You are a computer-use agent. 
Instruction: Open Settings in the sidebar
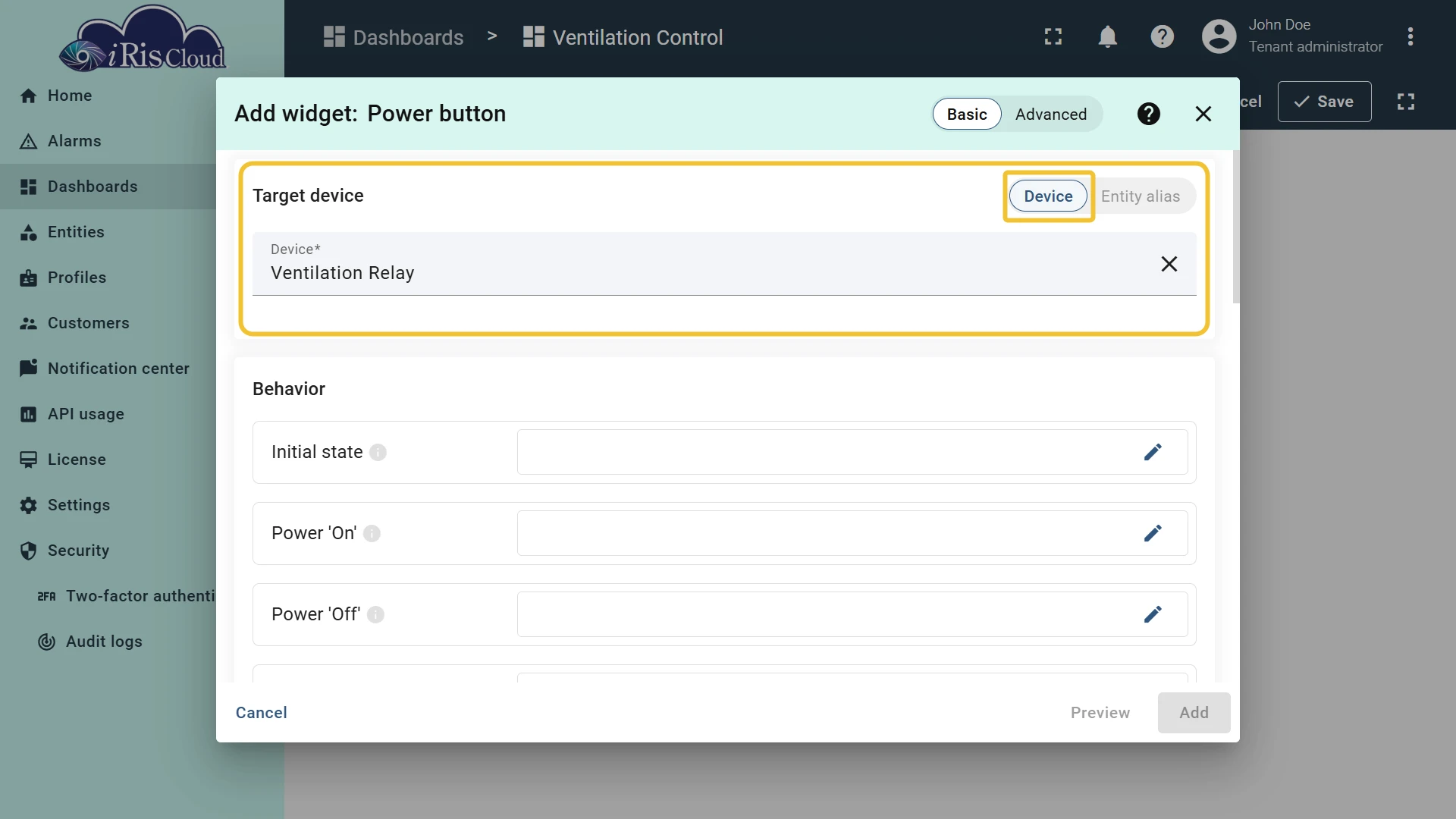coord(106,505)
